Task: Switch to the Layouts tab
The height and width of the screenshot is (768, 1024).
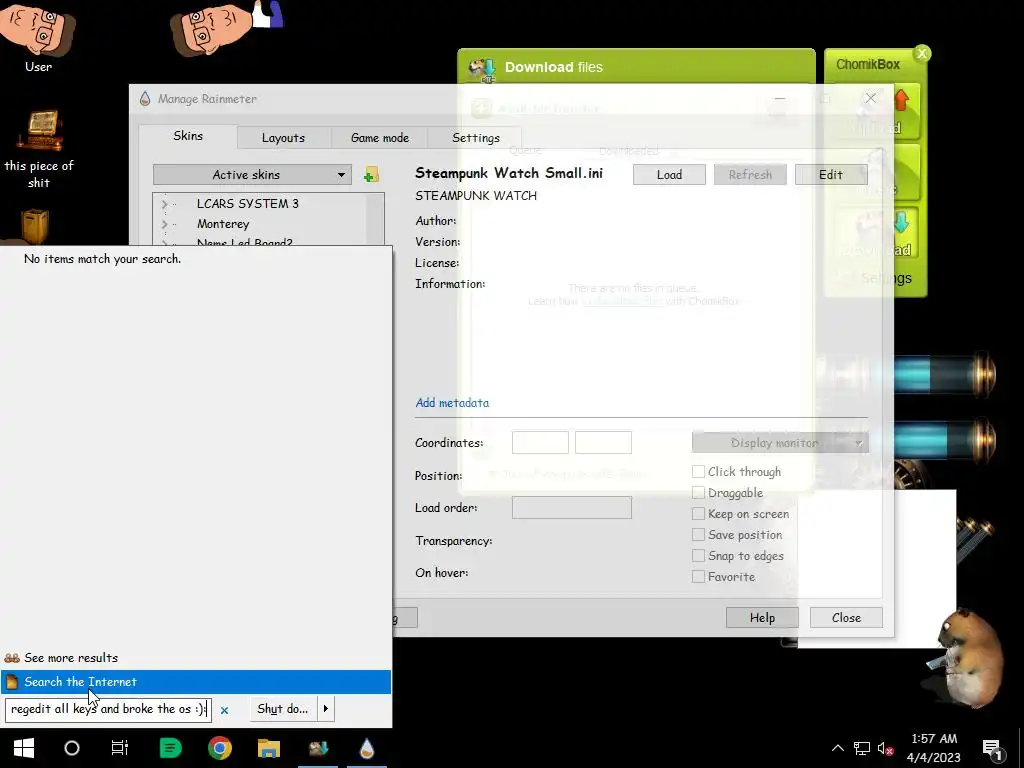Action: click(283, 138)
